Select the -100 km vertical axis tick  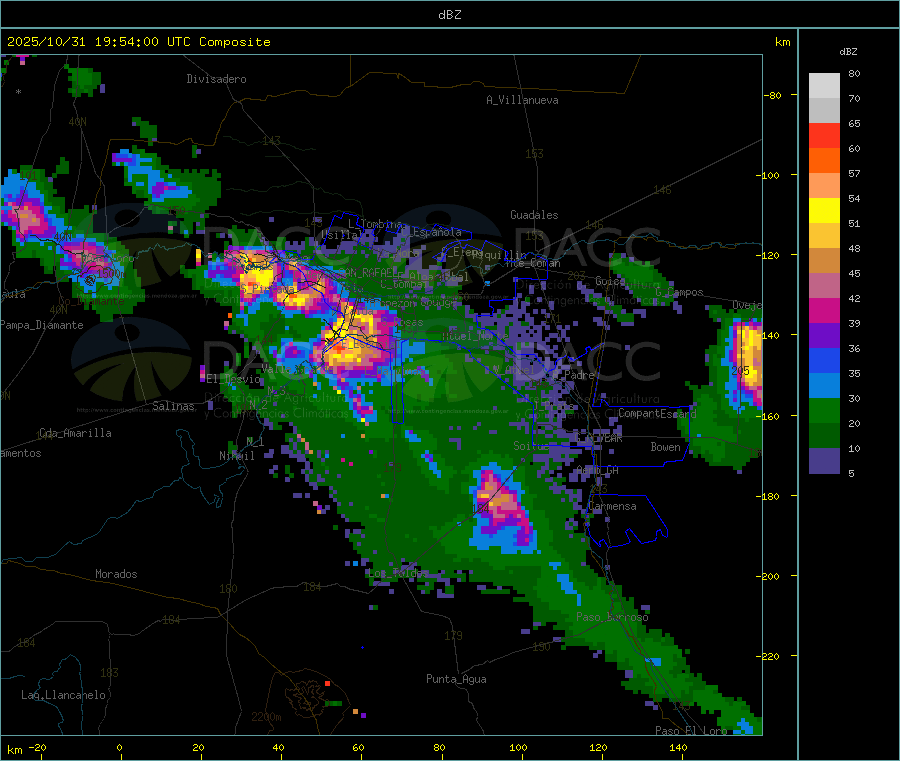coord(767,175)
